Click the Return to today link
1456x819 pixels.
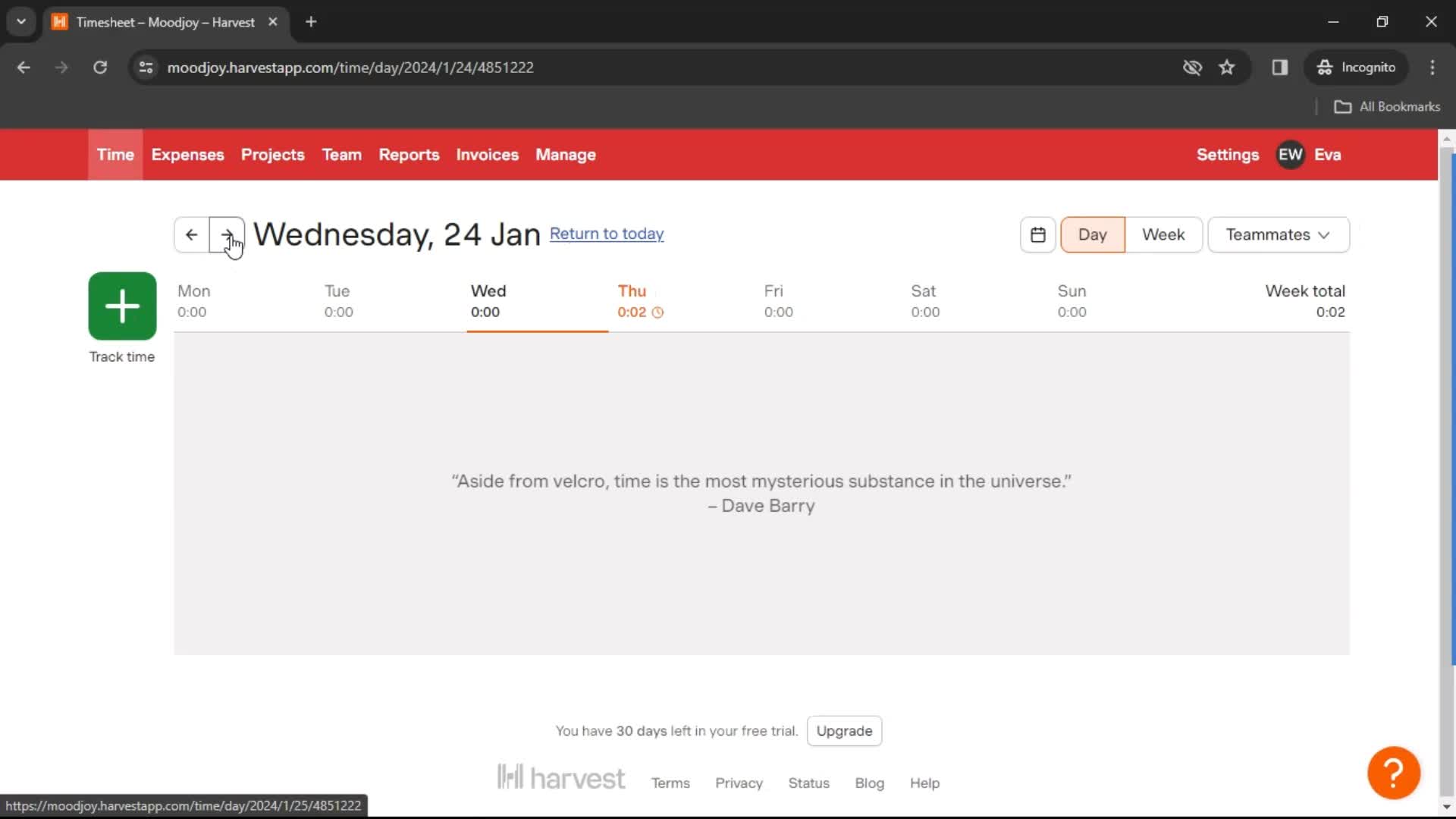607,233
